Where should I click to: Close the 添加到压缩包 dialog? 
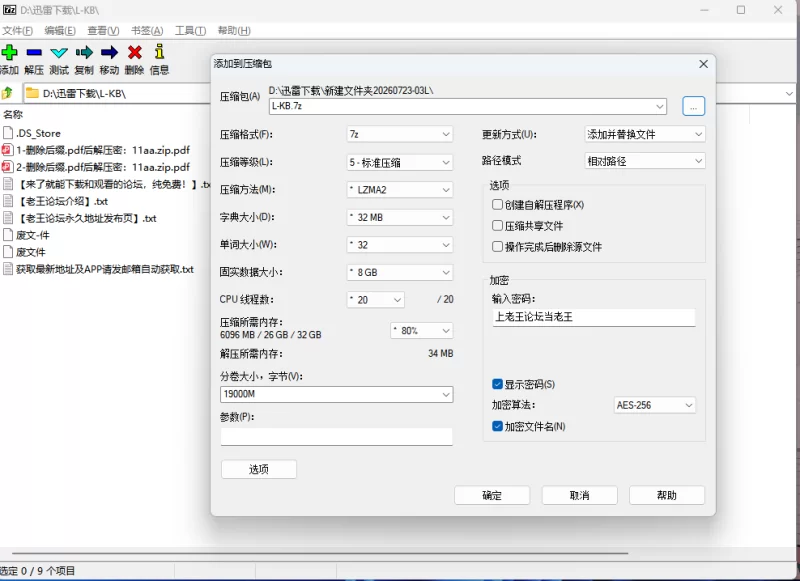[703, 64]
